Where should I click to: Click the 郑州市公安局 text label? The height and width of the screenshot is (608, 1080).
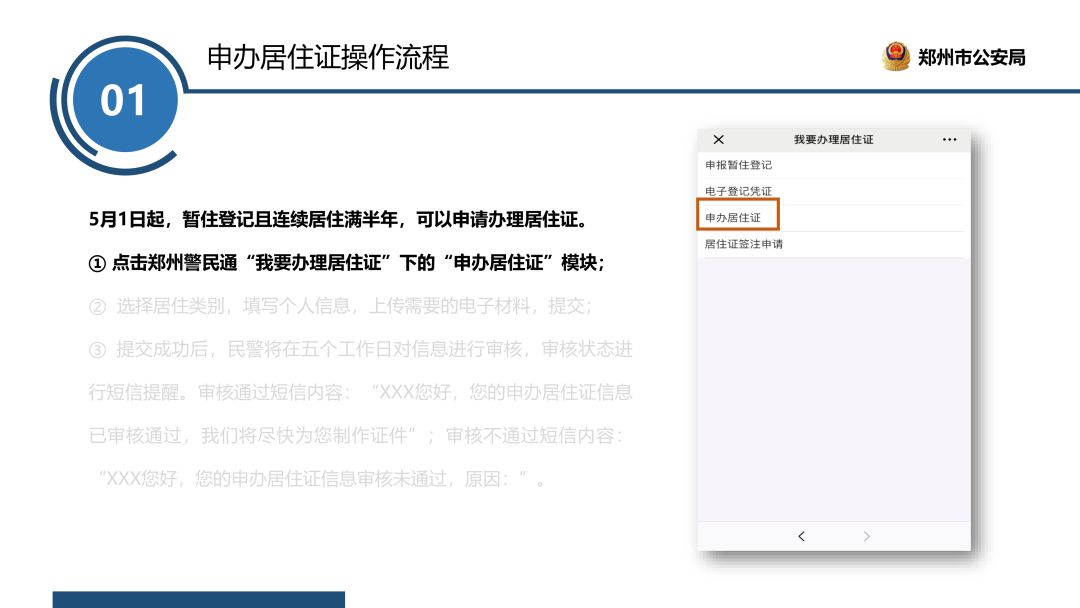pos(972,57)
